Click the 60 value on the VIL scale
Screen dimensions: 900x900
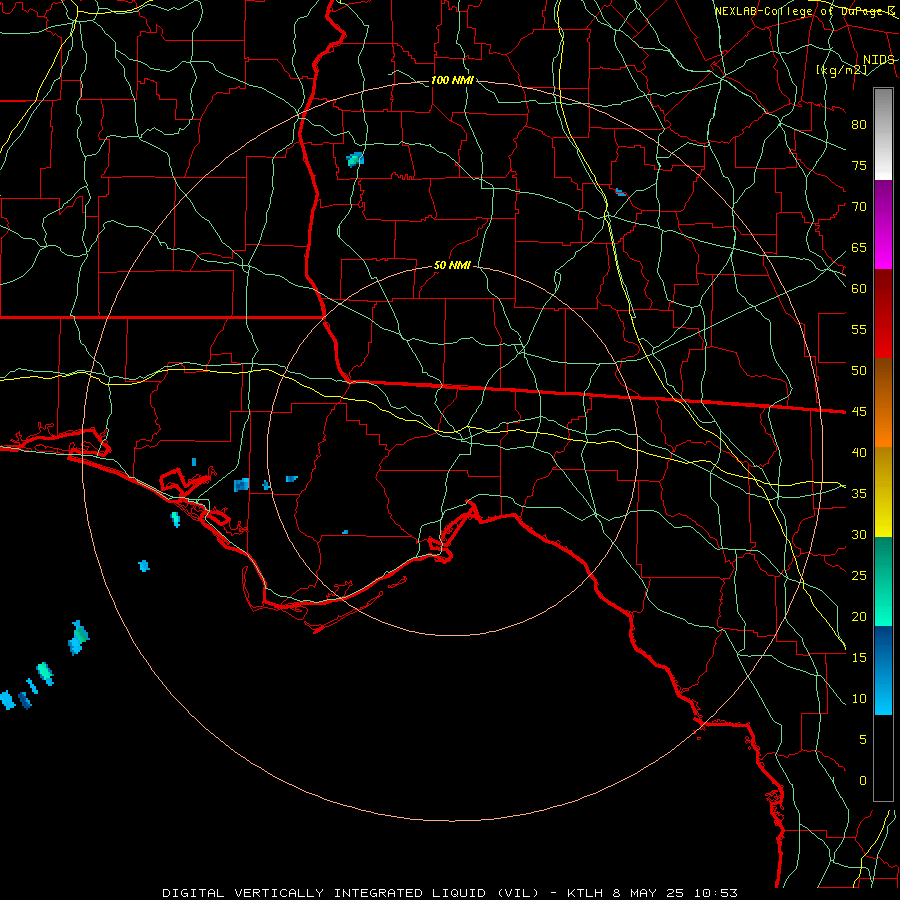tap(859, 289)
